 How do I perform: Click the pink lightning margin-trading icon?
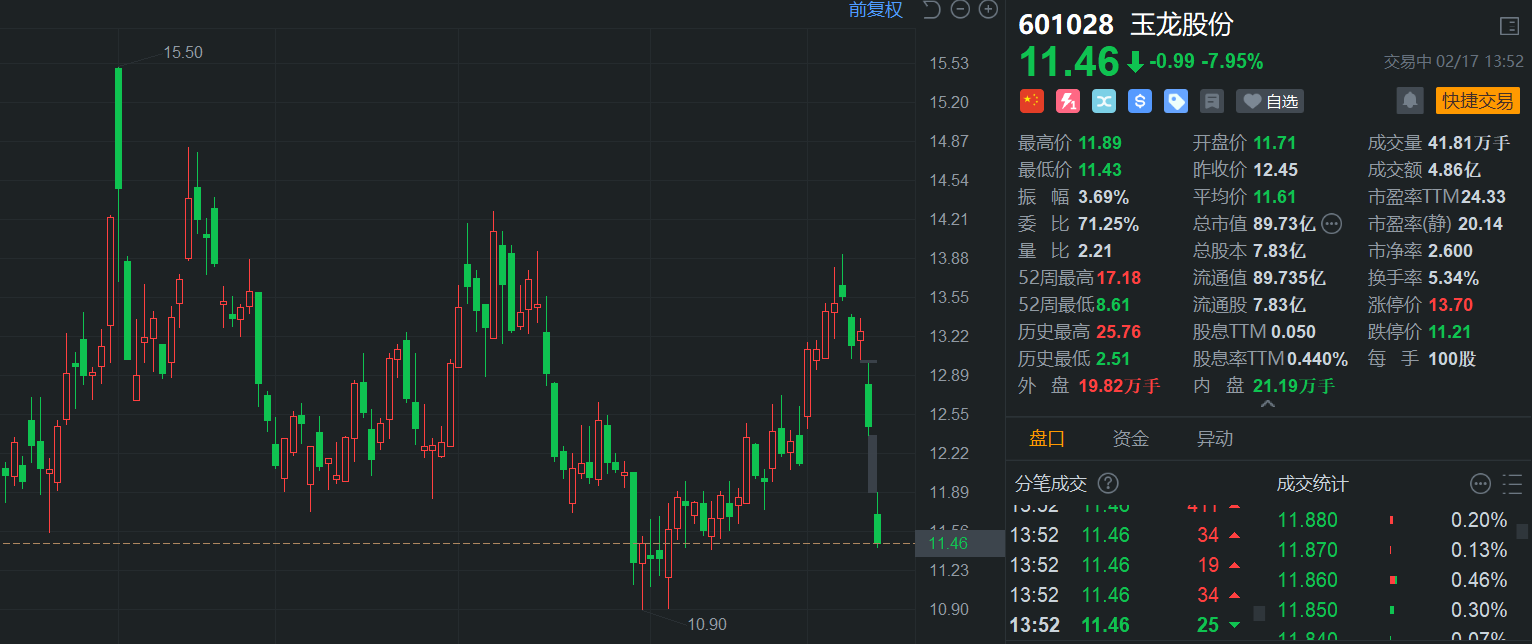pos(1067,101)
